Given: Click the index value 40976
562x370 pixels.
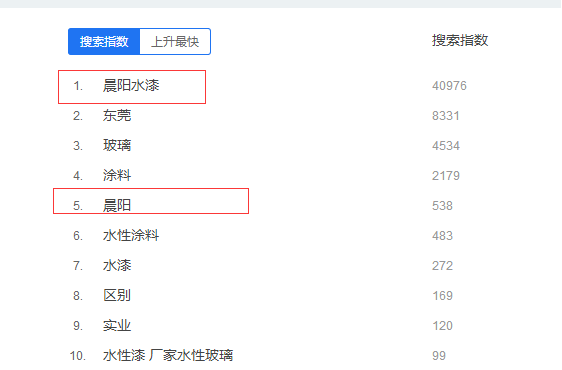Looking at the screenshot, I should [449, 86].
